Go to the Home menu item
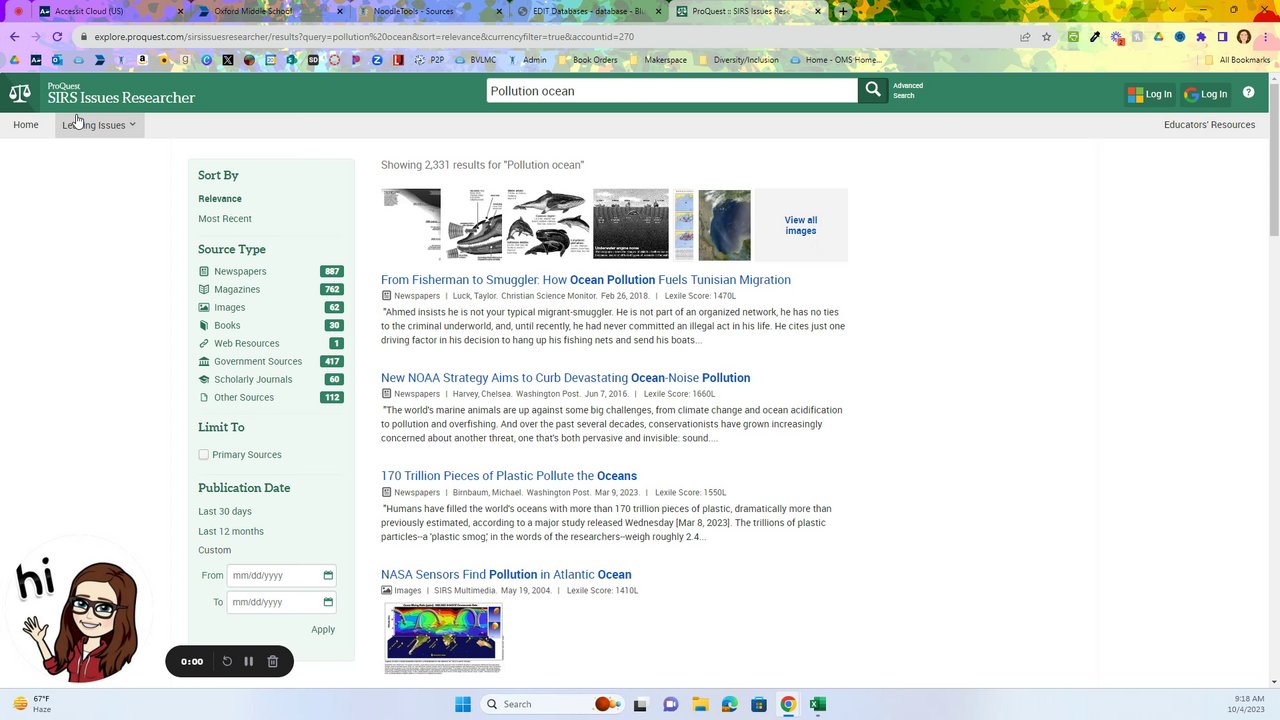The height and width of the screenshot is (720, 1280). [x=26, y=125]
